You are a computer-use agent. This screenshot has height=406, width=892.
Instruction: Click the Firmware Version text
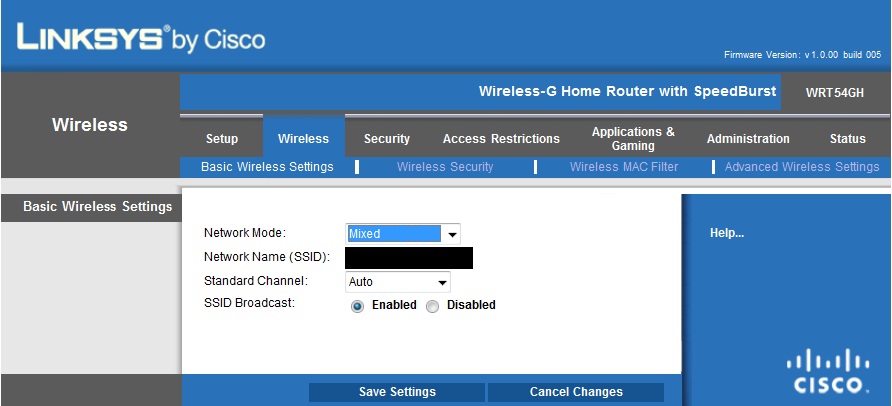[803, 55]
